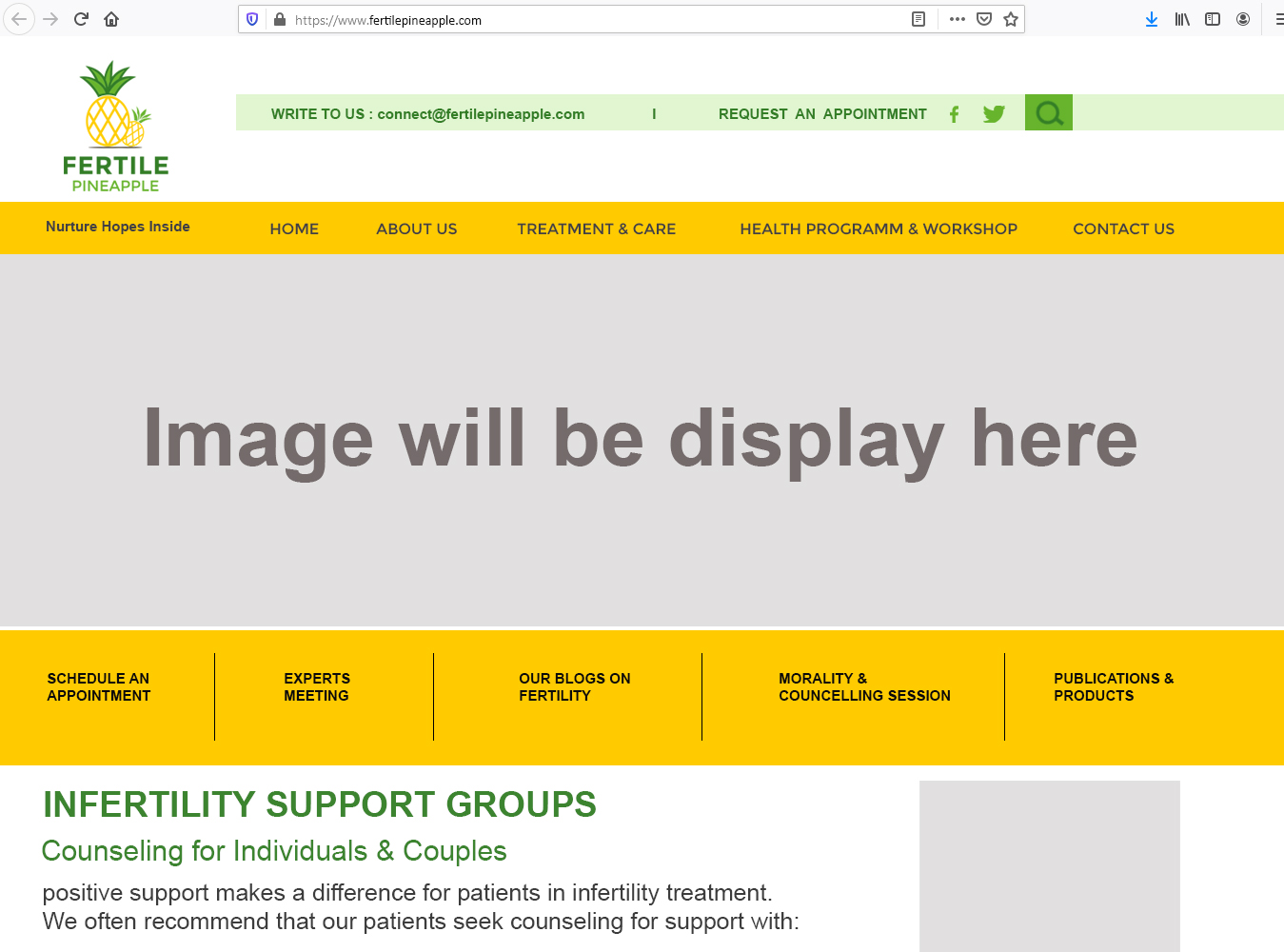Reload the page with refresh icon
The image size is (1284, 952).
(81, 19)
